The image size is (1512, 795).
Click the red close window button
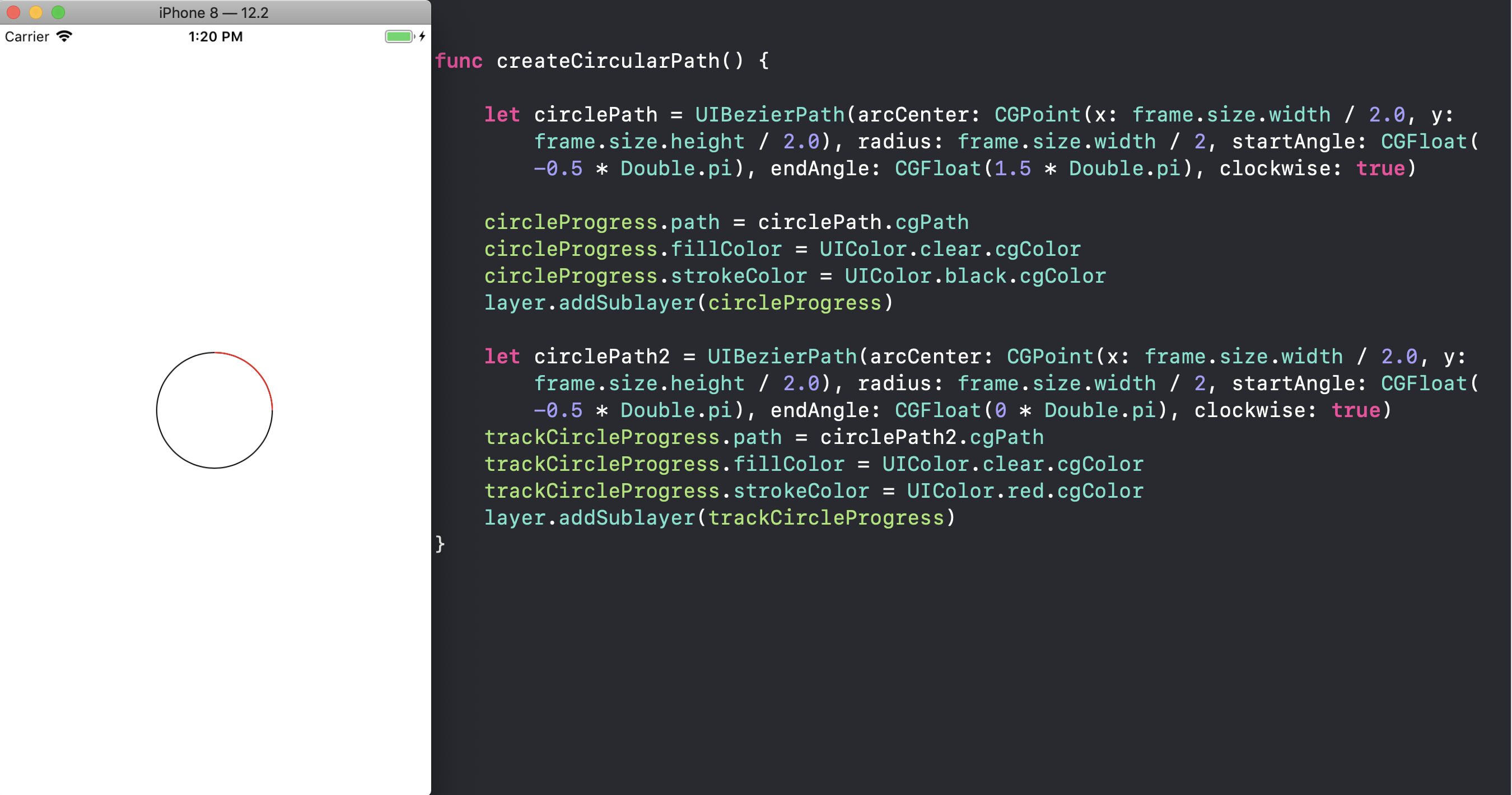coord(13,12)
